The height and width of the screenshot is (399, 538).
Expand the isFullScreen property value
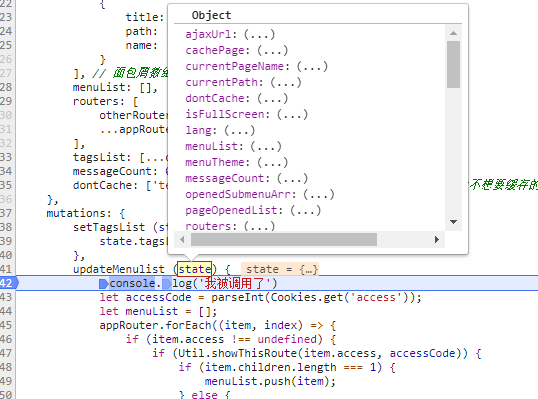pyautogui.click(x=292, y=114)
